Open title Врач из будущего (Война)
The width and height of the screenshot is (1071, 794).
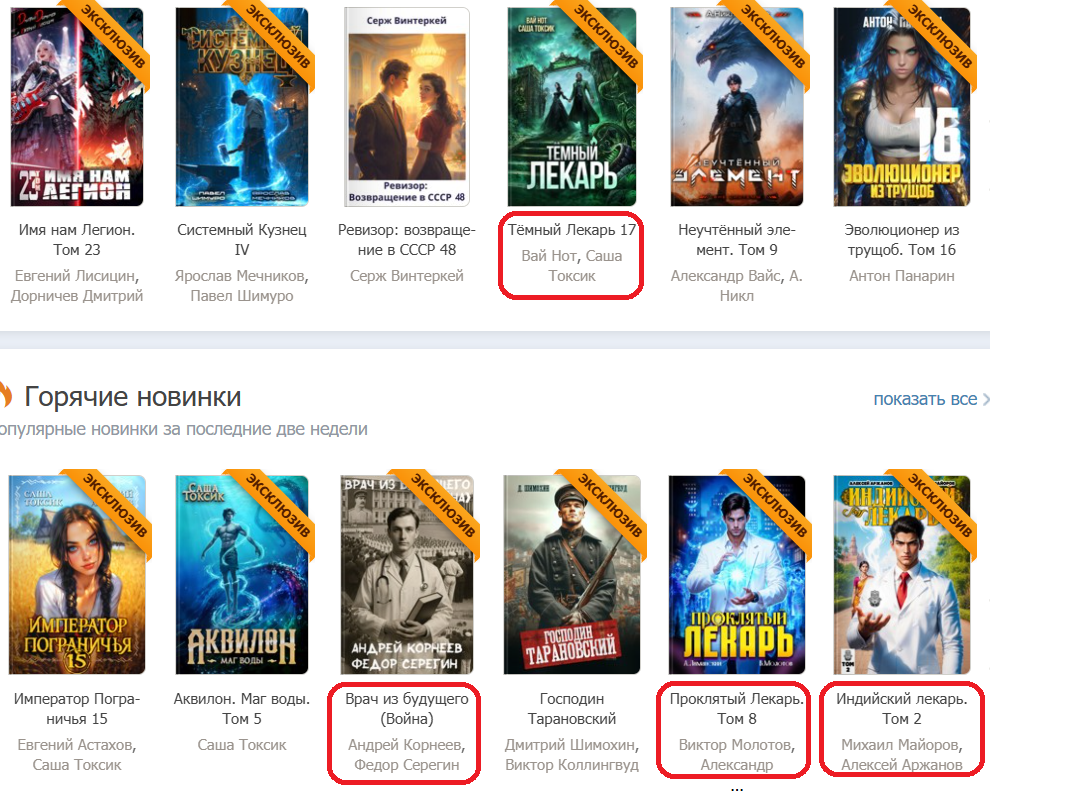406,709
